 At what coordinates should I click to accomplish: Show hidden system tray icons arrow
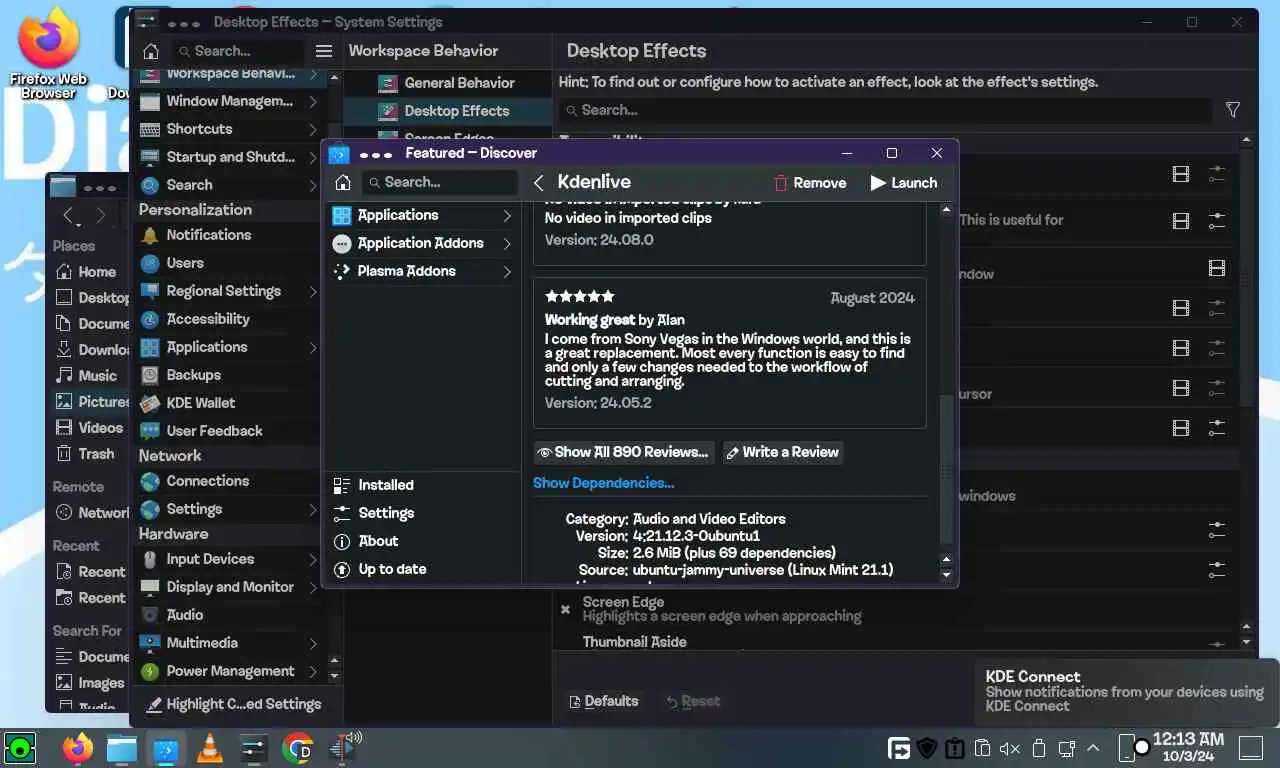coord(1093,748)
